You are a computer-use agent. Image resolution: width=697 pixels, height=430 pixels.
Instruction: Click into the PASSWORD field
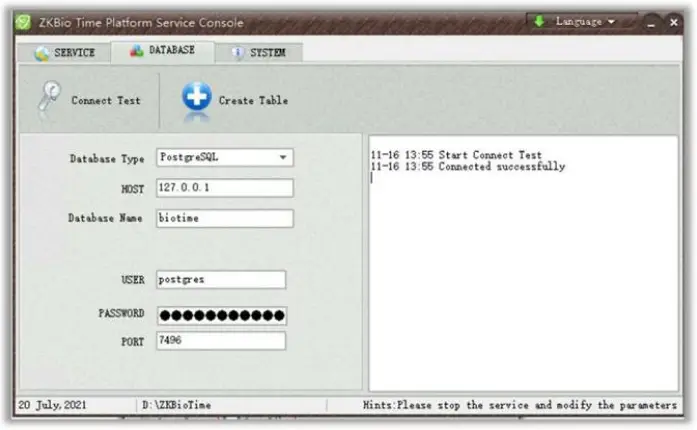coord(222,316)
